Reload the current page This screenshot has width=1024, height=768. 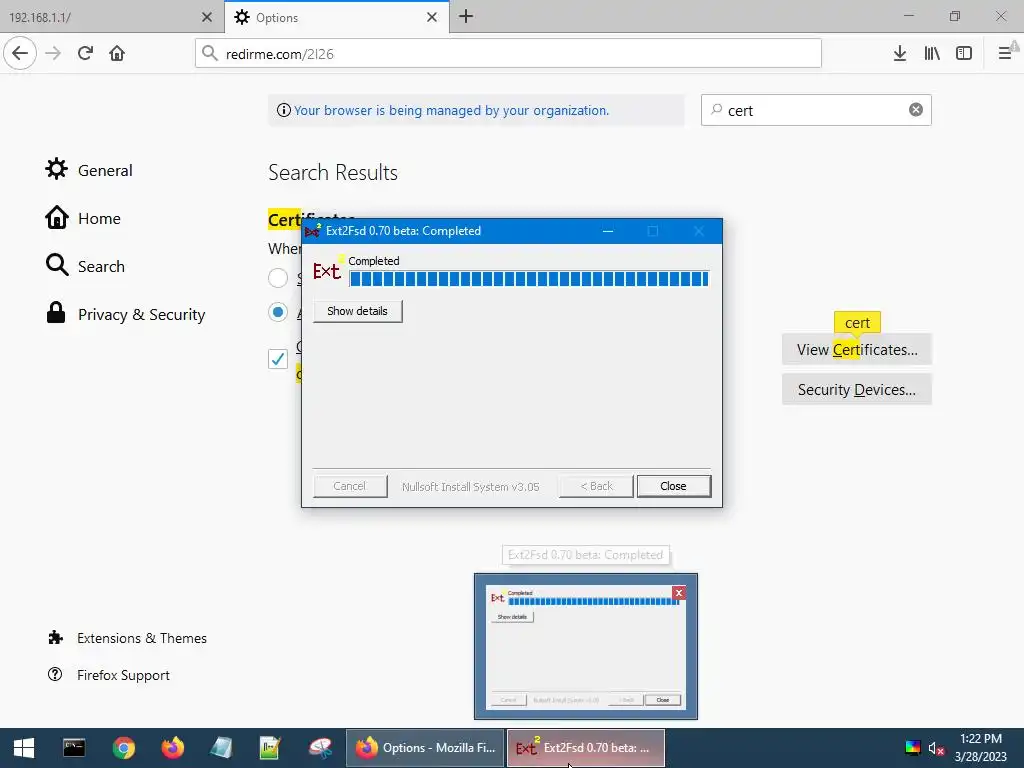click(x=85, y=54)
